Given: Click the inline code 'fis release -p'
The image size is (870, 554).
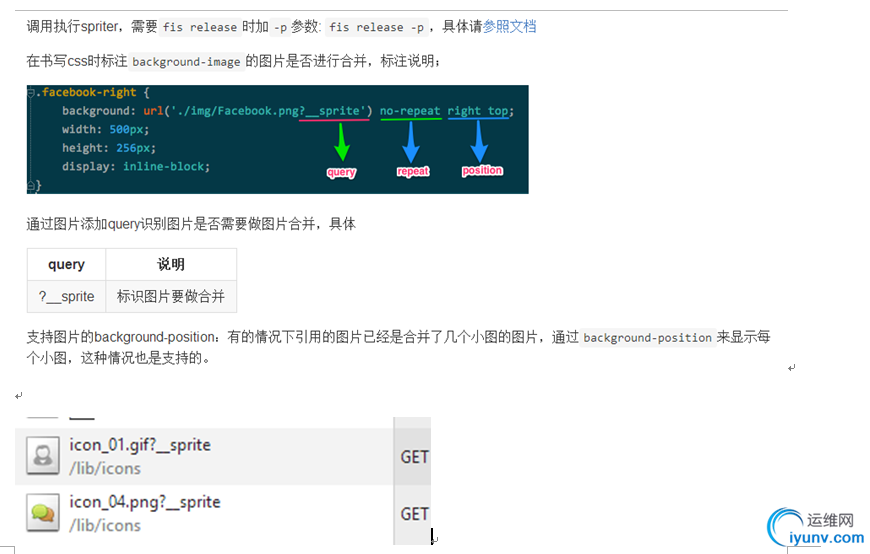Looking at the screenshot, I should click(x=376, y=27).
